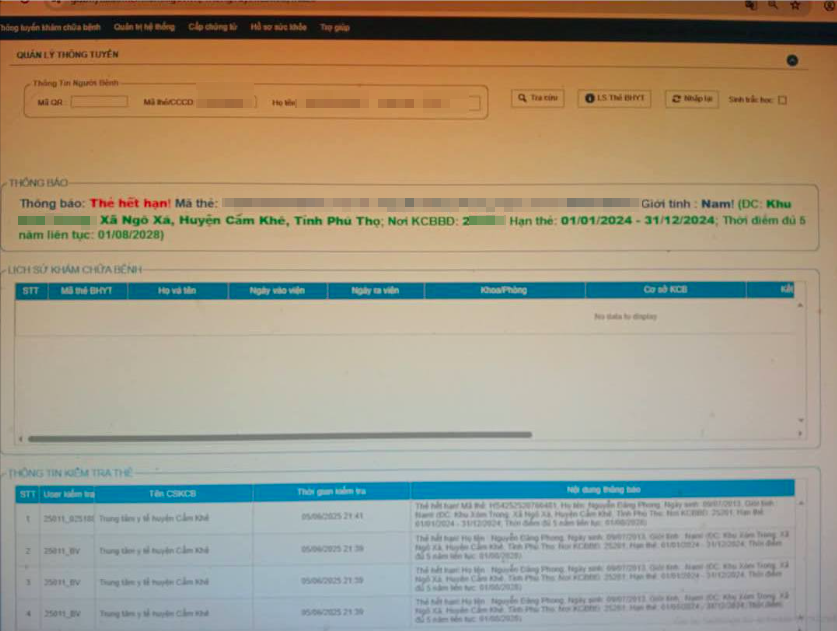This screenshot has width=837, height=631.
Task: Sort by Ngày vào viện column header
Action: (278, 290)
